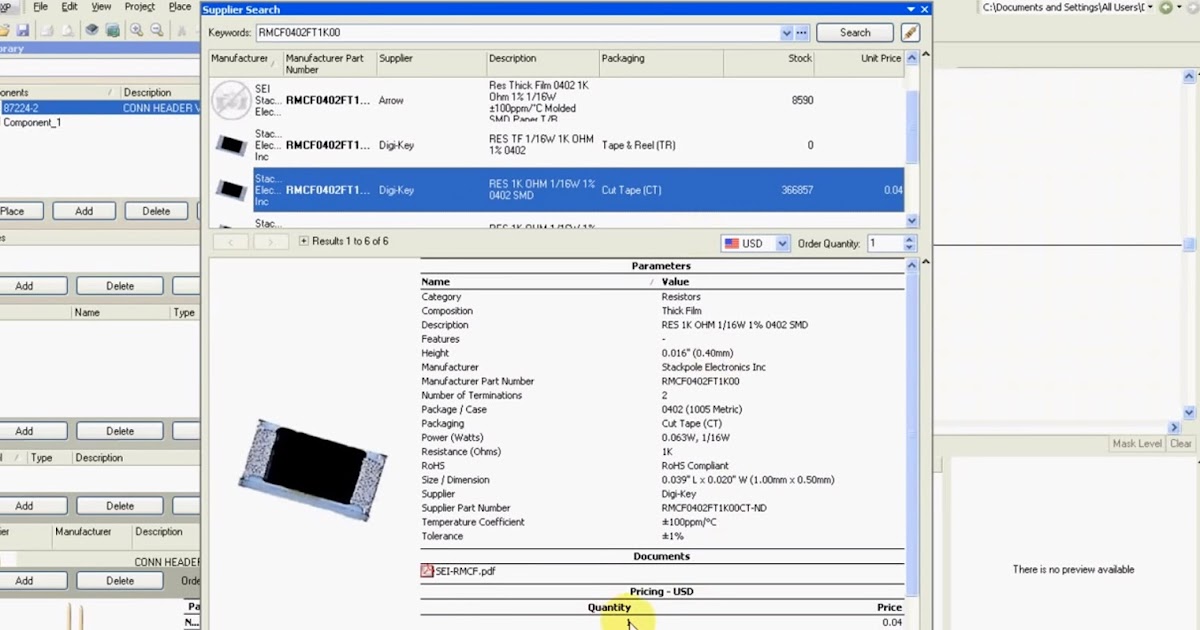Sort results by the Unit Price column header
Viewport: 1200px width, 630px height.
tap(860, 64)
